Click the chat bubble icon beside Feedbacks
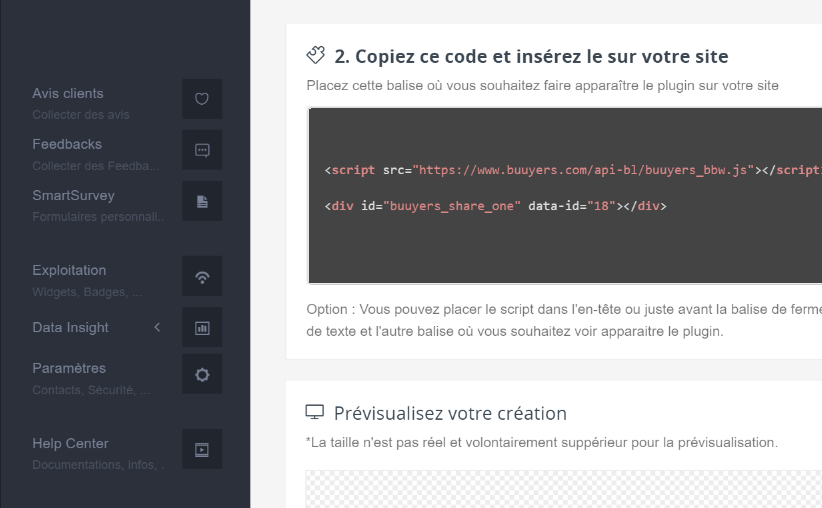This screenshot has height=508, width=822. point(202,150)
